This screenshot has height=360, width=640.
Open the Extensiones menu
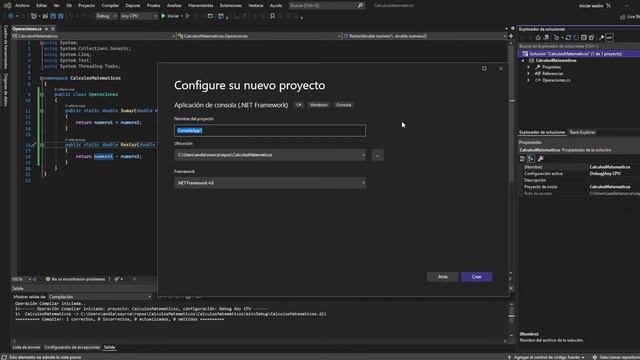click(x=231, y=6)
